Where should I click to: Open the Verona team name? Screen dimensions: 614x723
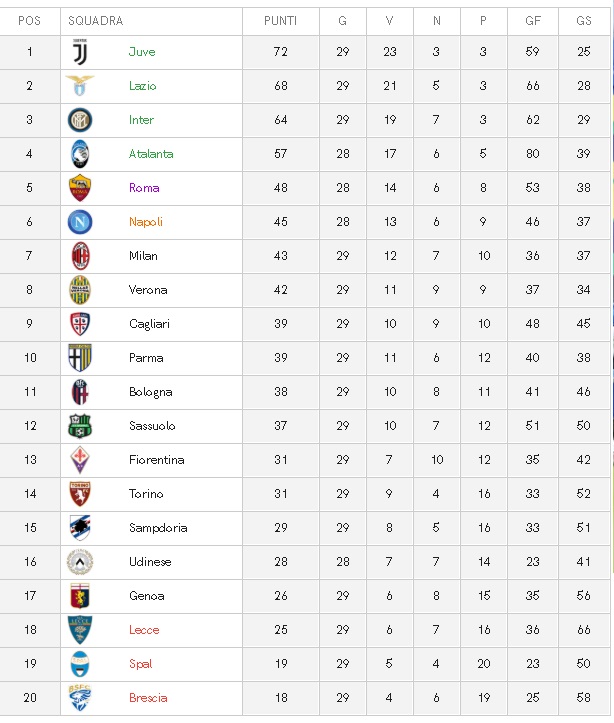point(148,290)
